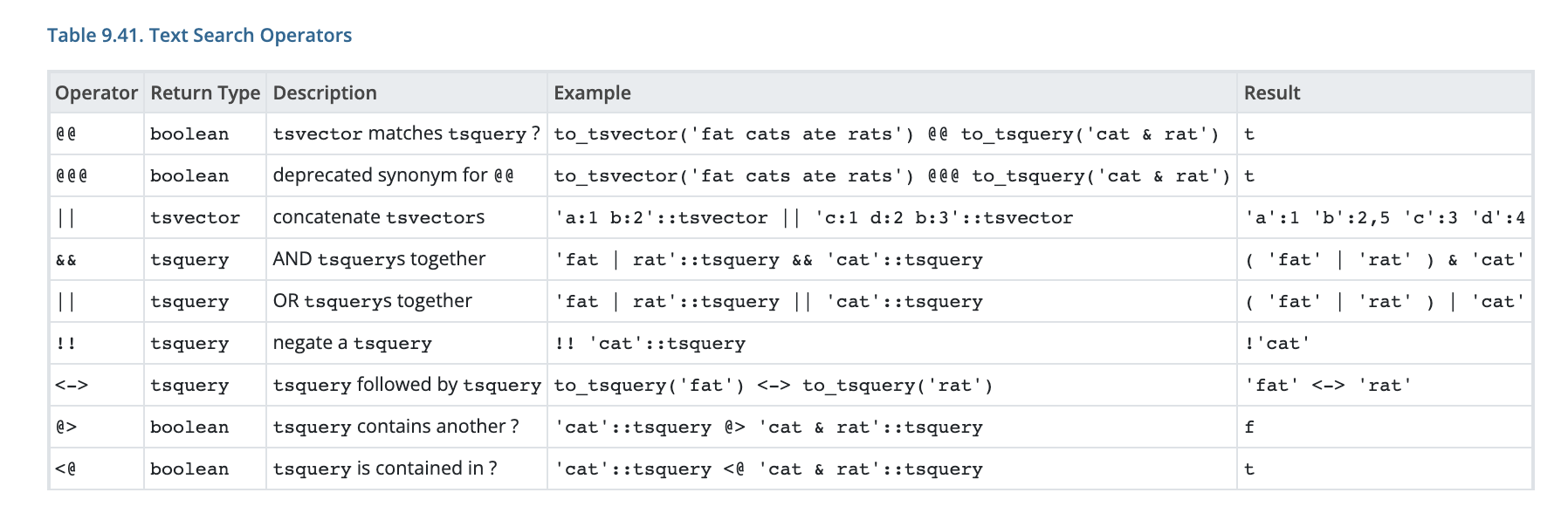Click the !! 'cat'::tsquery example code
Image resolution: width=1568 pixels, height=520 pixels.
[x=650, y=344]
